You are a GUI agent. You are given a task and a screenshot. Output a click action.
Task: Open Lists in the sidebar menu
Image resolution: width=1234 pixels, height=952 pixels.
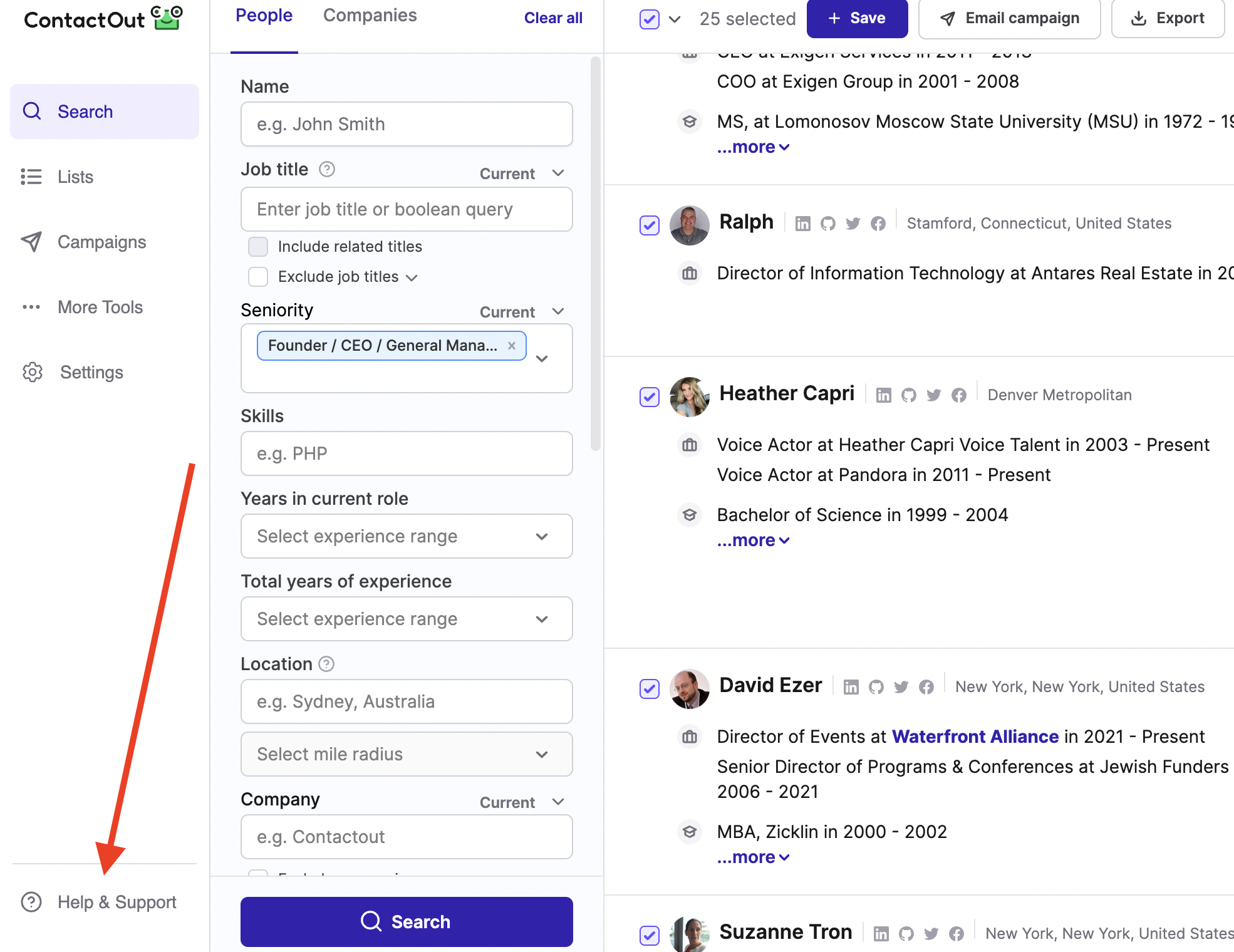[75, 177]
